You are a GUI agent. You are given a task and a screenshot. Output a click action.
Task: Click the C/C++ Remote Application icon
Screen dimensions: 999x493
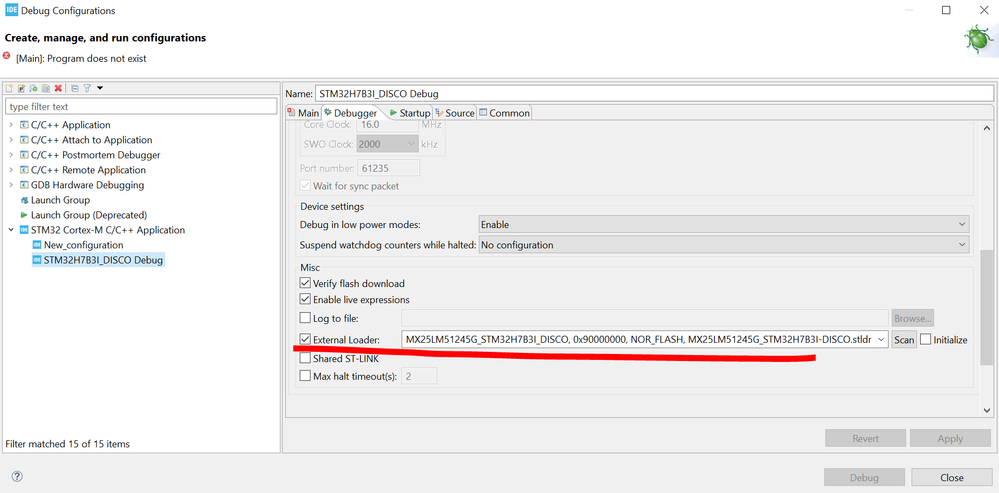(24, 170)
